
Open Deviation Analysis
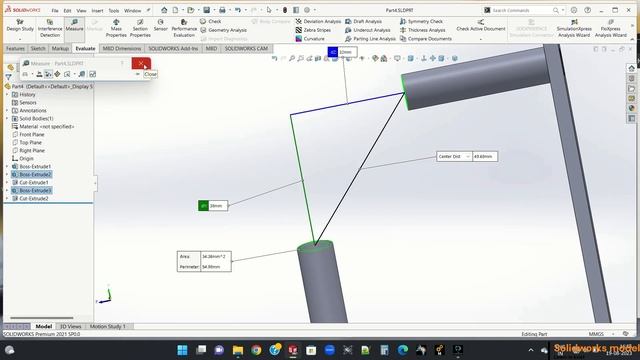tap(318, 21)
